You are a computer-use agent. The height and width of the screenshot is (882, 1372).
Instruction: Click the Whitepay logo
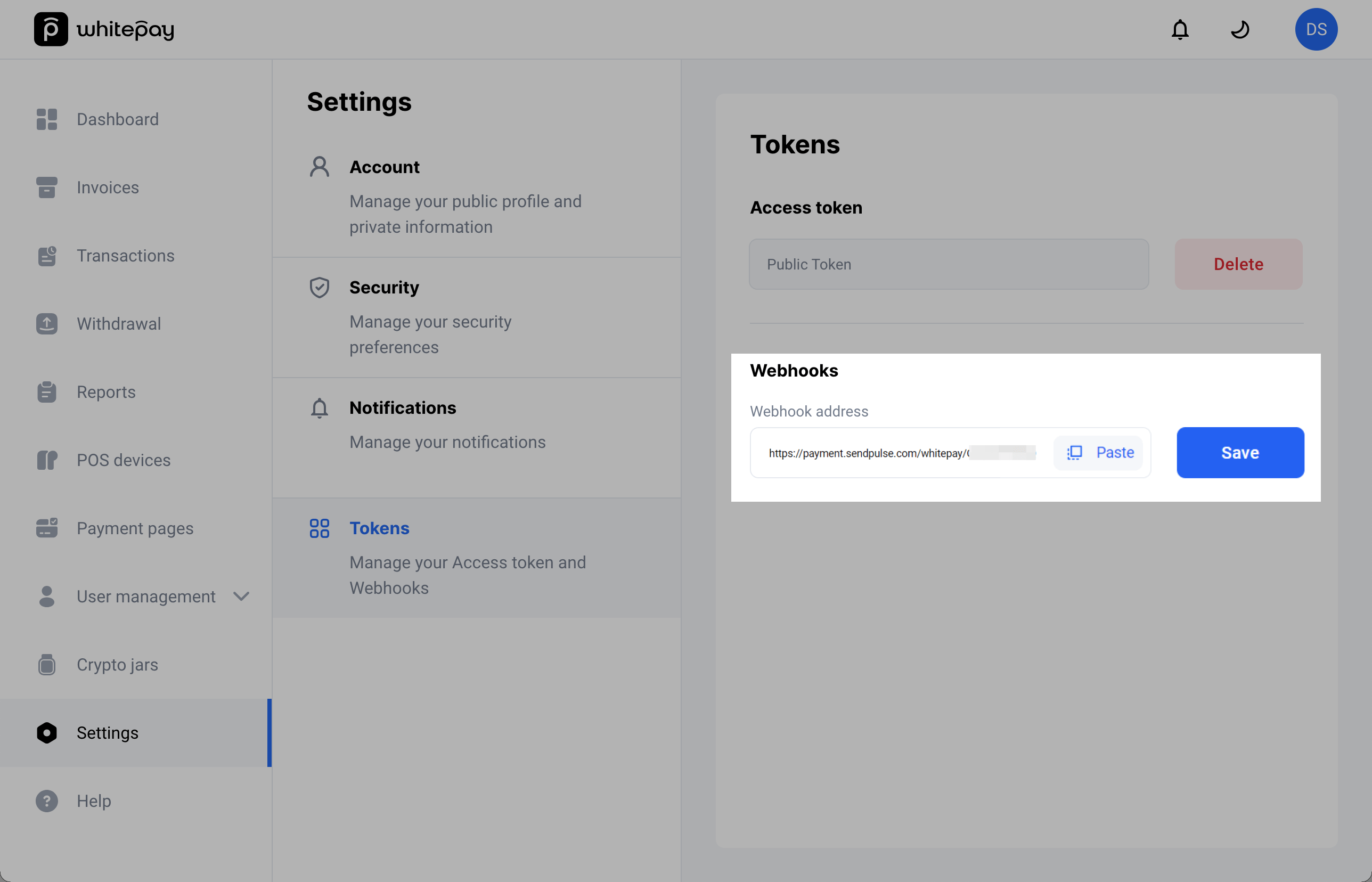pyautogui.click(x=104, y=29)
